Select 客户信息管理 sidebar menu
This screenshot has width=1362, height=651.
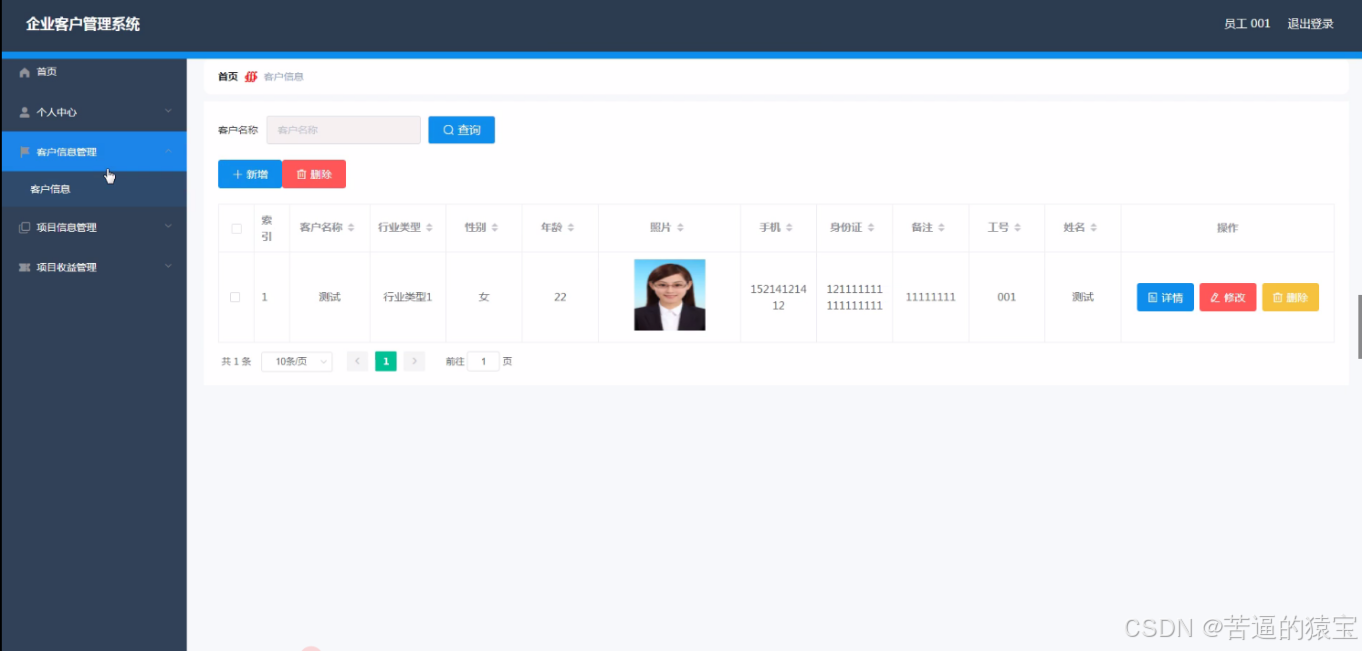[x=94, y=152]
